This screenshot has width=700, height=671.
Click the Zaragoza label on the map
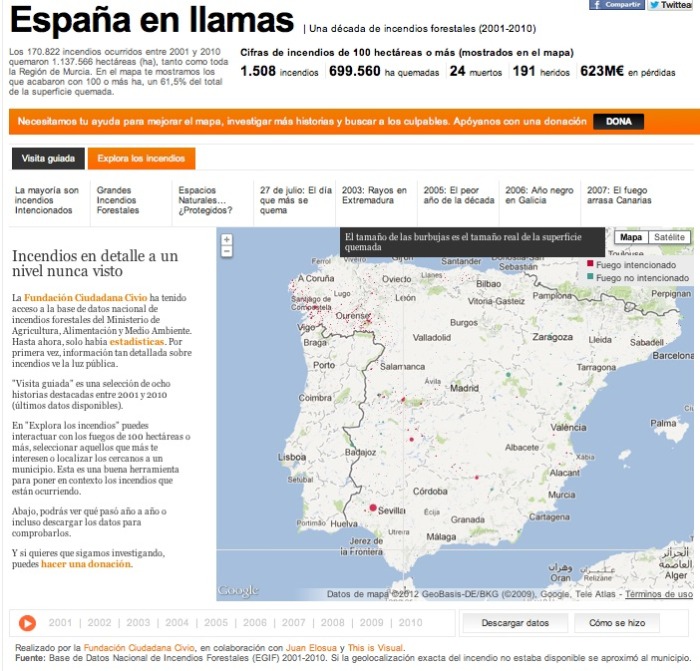coord(553,337)
